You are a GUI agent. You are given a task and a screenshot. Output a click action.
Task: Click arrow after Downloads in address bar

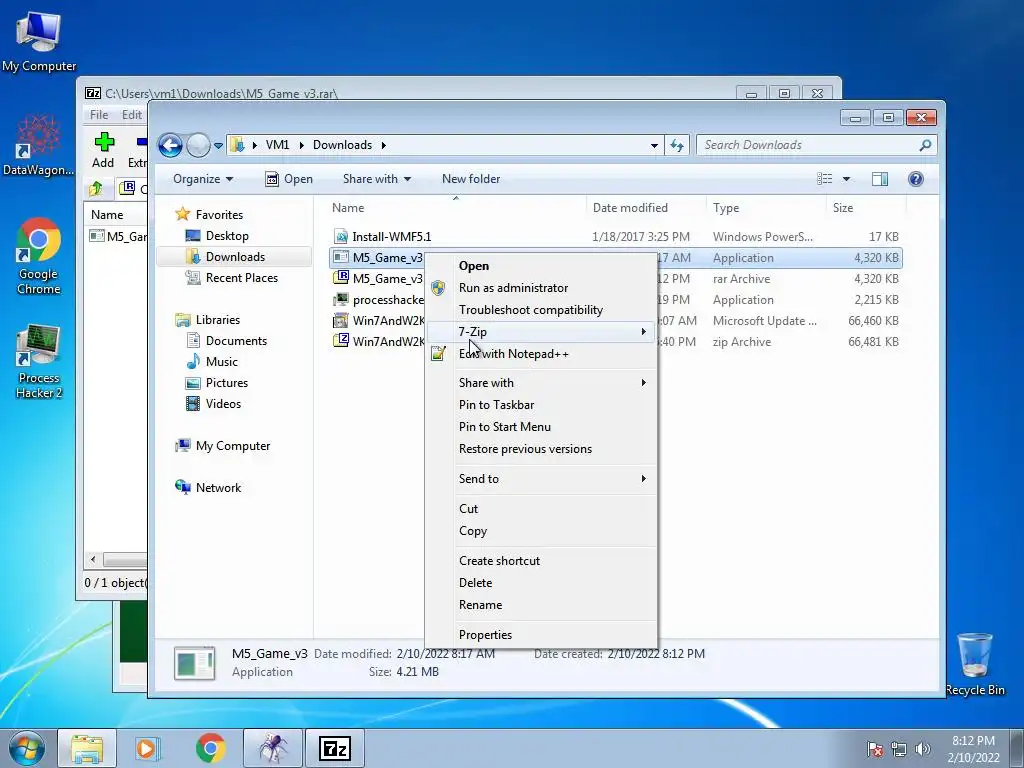384,145
